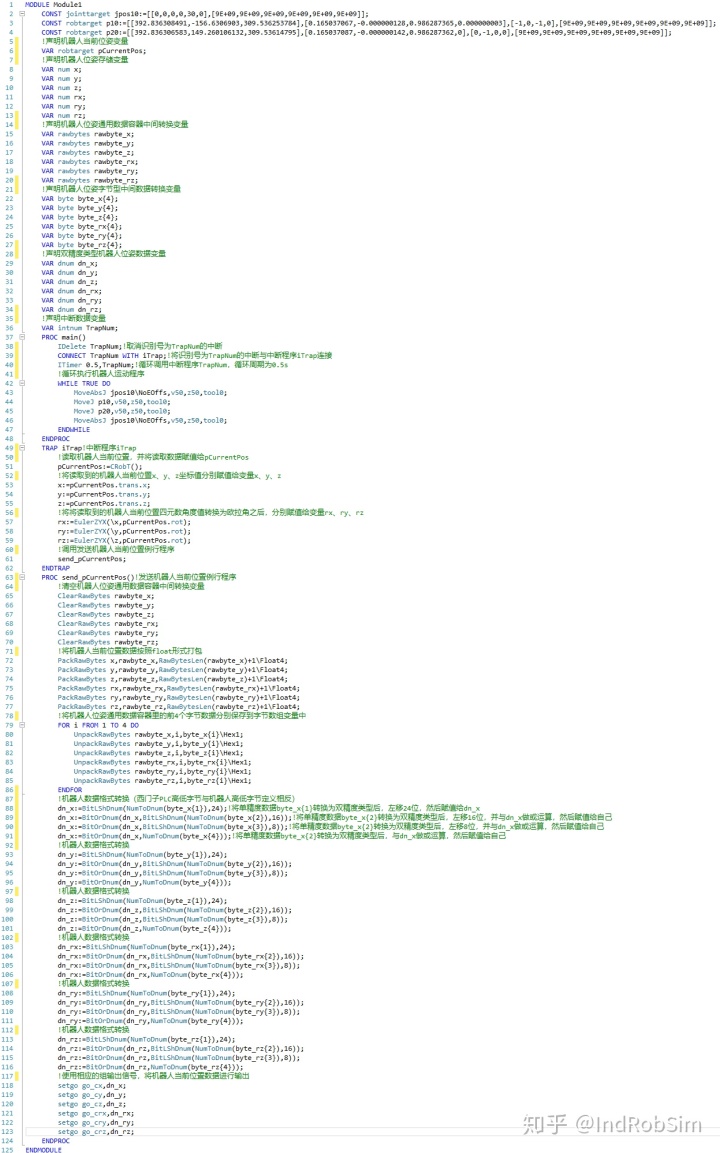Viewport: 720px width, 1153px height.
Task: Click the 'ENDWHILE' keyword
Action: click(x=74, y=429)
